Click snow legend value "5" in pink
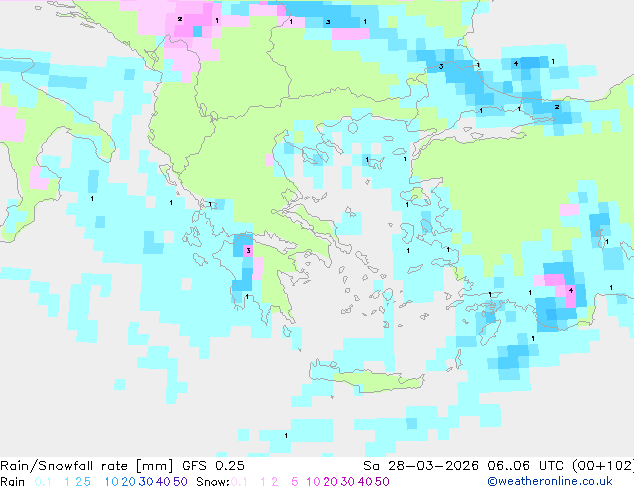 click(x=295, y=482)
